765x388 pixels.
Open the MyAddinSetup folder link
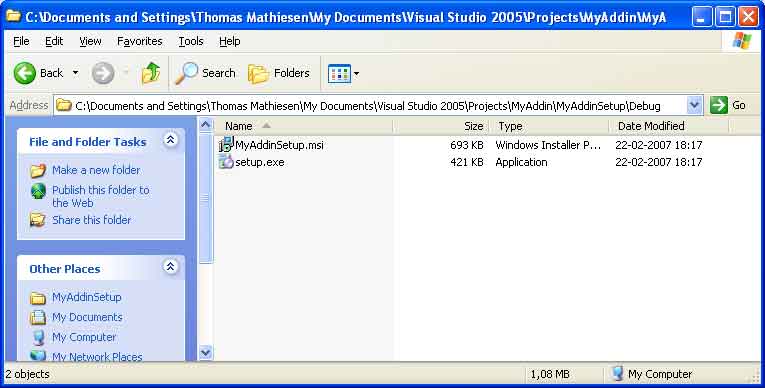87,297
